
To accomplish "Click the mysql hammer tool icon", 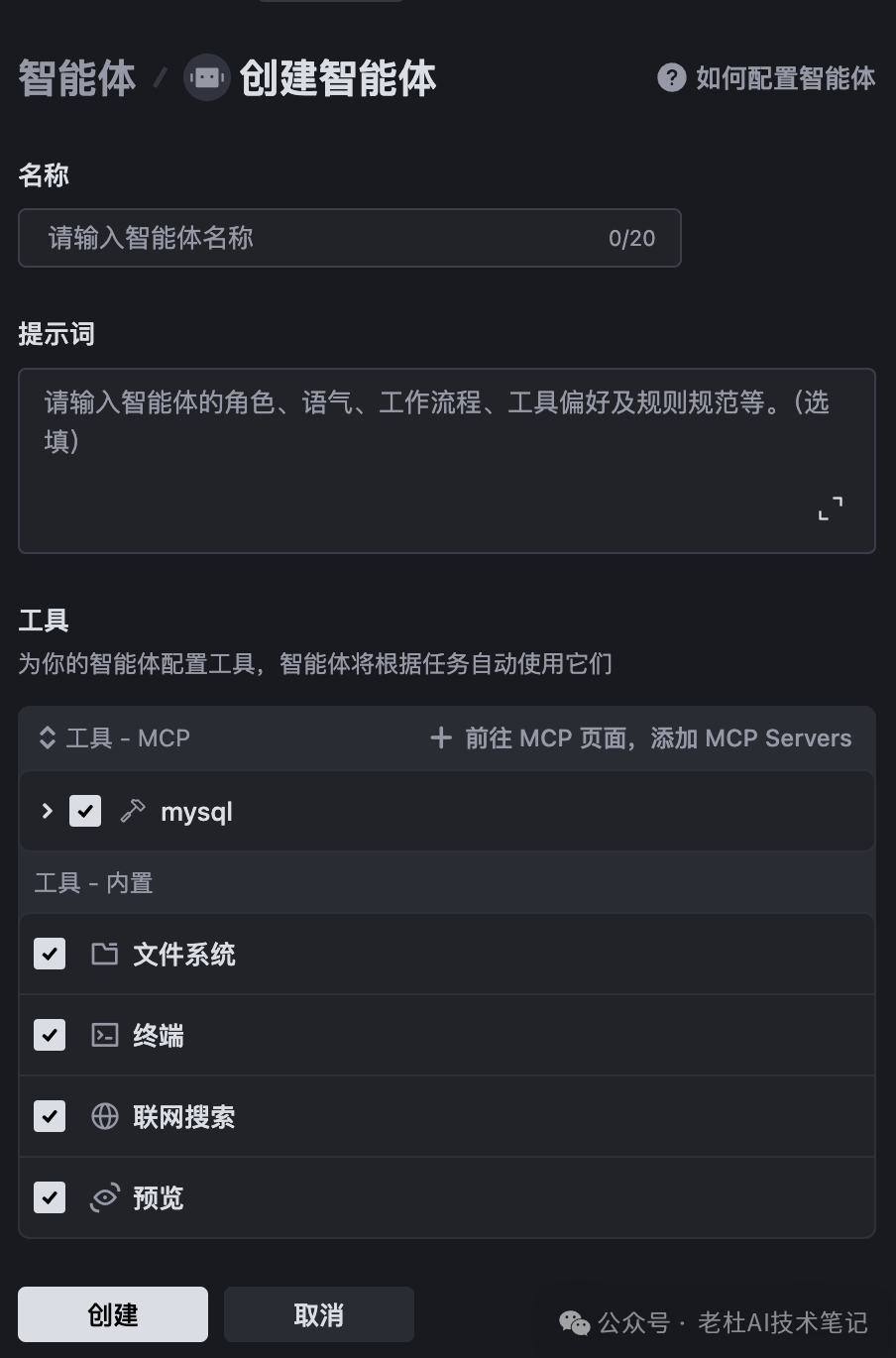I will point(132,812).
